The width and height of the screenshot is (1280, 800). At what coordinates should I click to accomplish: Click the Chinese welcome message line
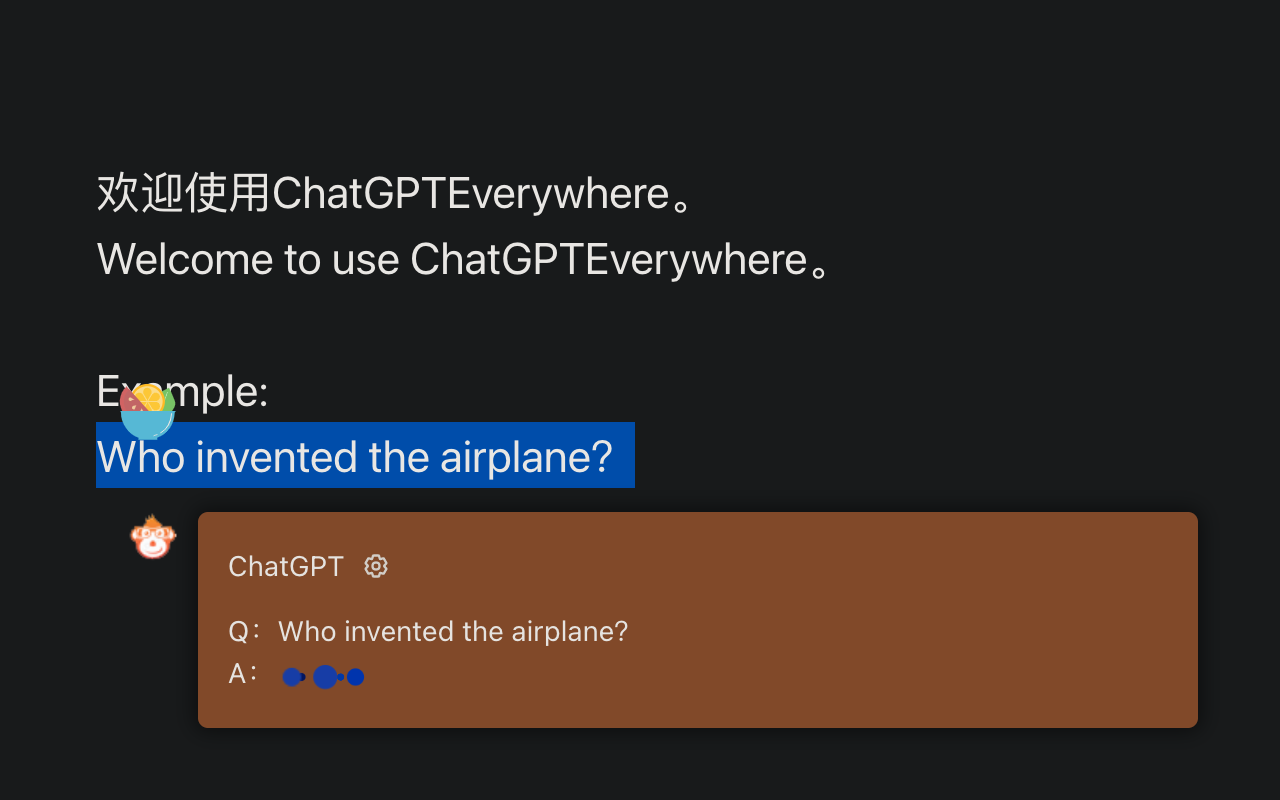click(393, 193)
